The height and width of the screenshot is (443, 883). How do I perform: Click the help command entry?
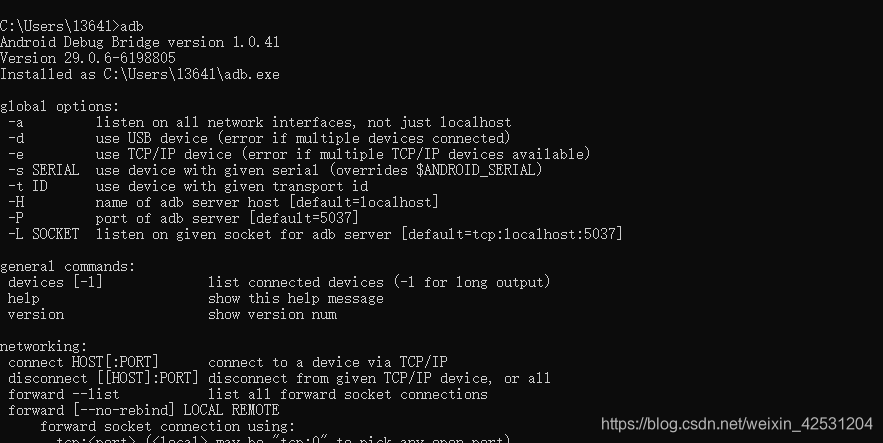(x=24, y=298)
